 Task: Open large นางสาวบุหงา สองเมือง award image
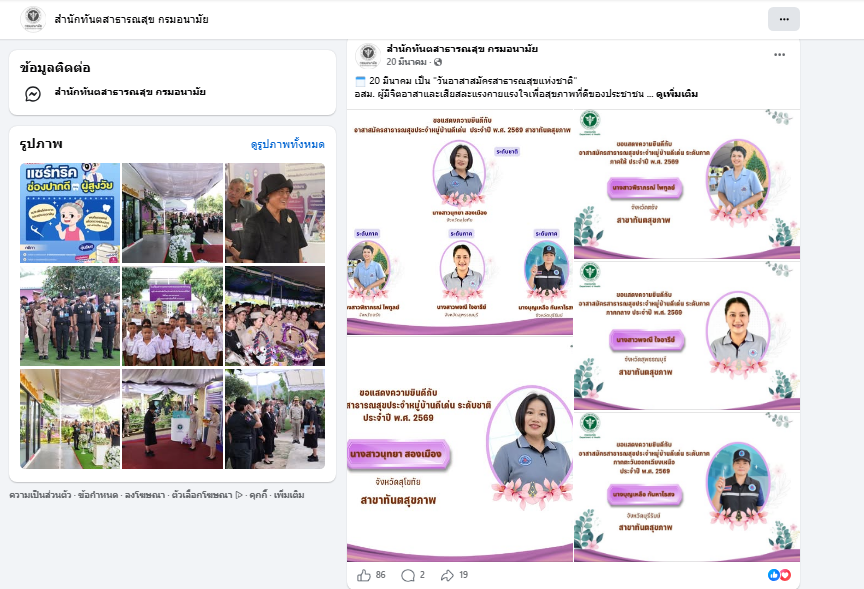click(x=460, y=448)
